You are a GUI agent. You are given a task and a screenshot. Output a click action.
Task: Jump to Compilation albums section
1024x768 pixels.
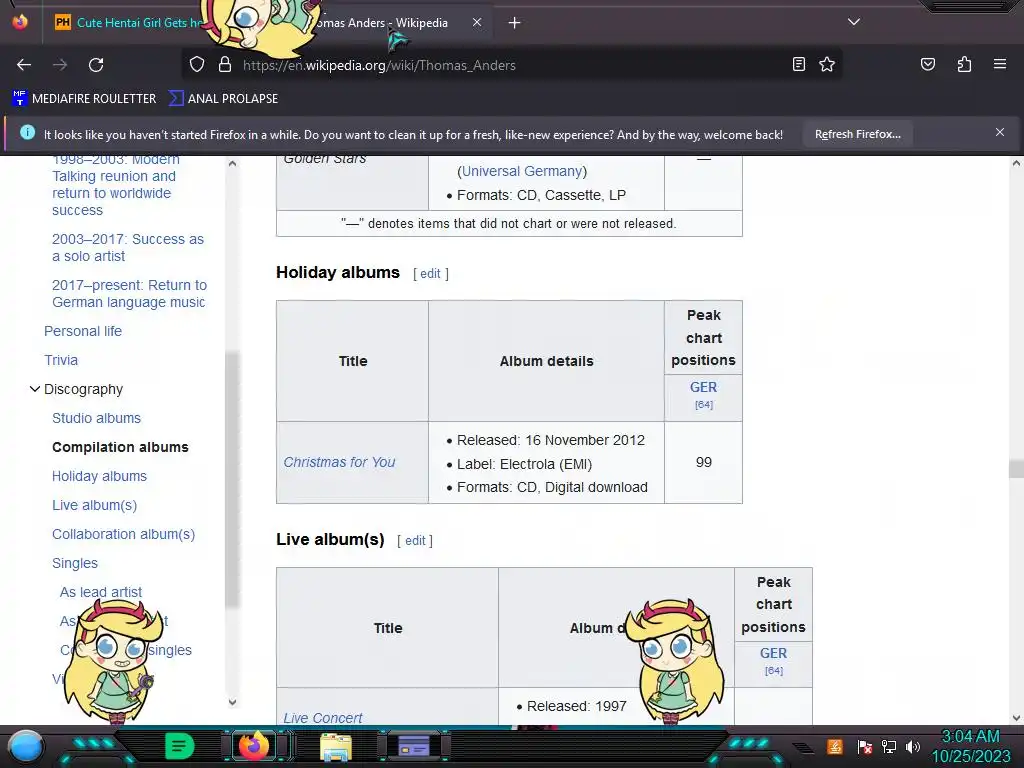(x=120, y=447)
